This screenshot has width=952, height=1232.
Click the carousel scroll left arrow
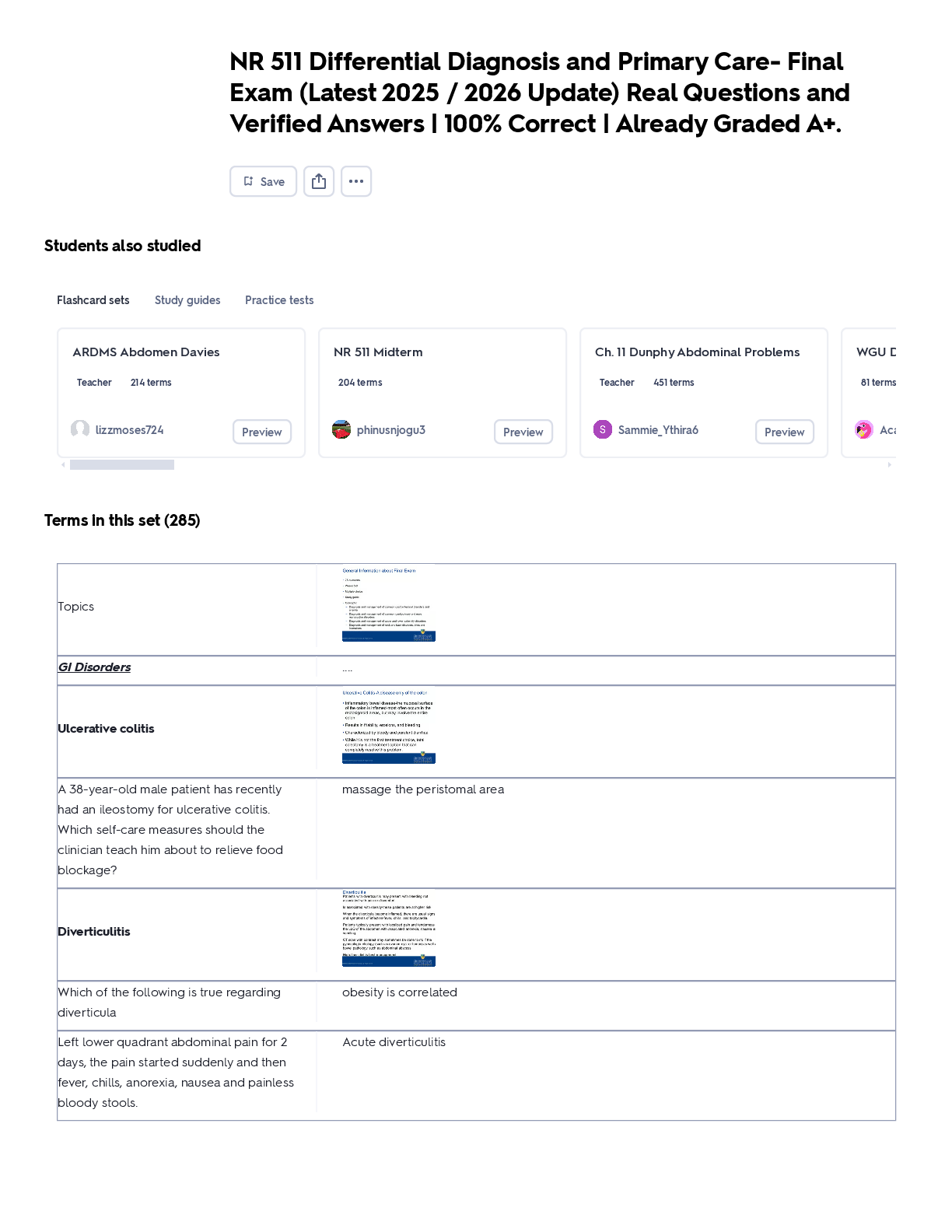point(63,465)
